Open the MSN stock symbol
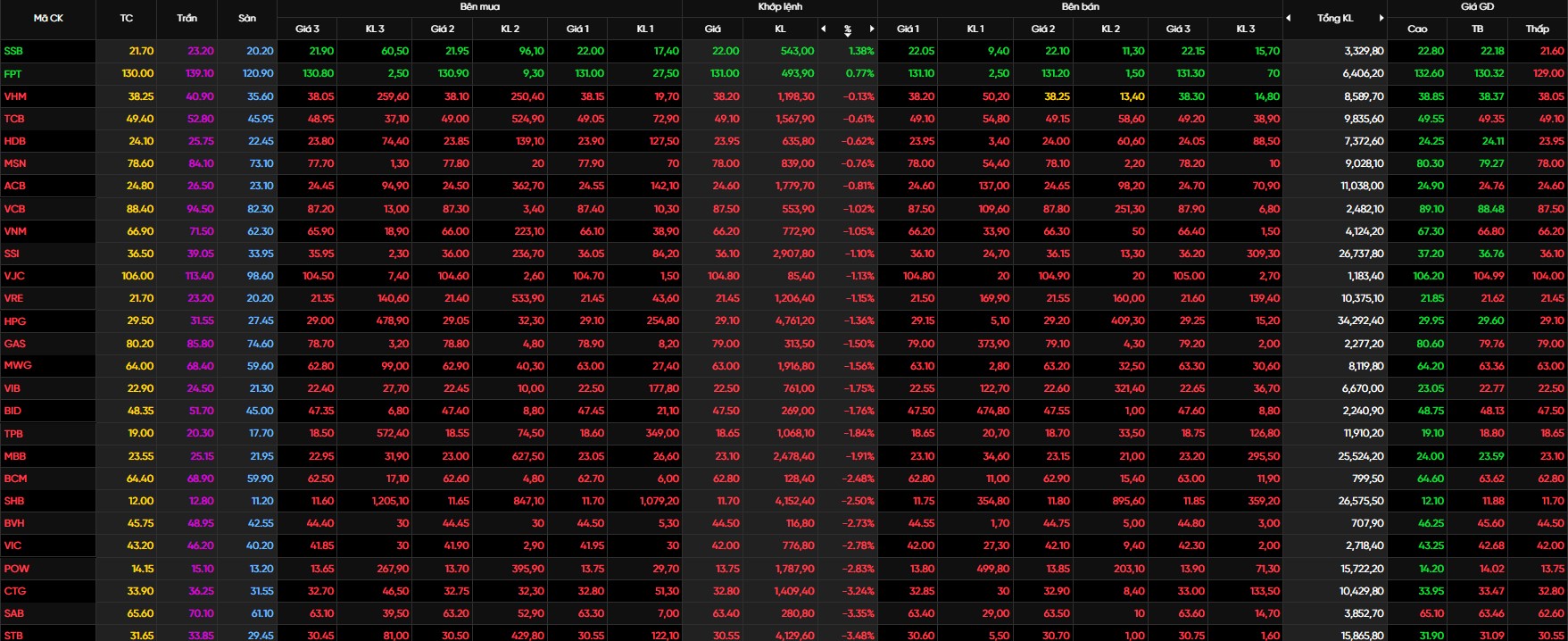 [x=15, y=163]
